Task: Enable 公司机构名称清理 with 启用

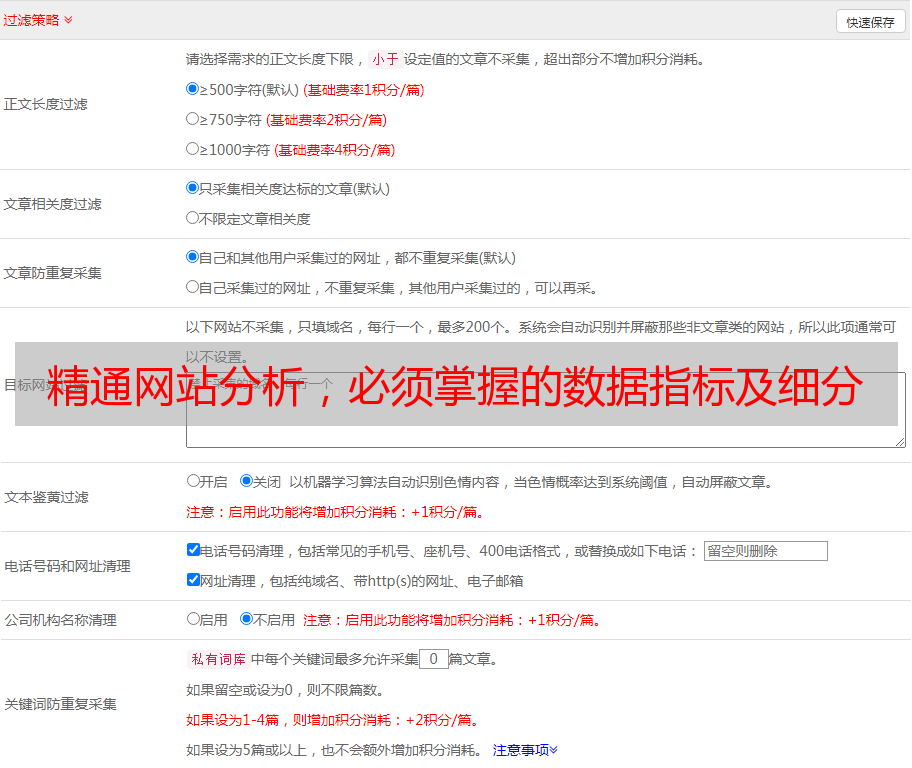Action: click(193, 619)
